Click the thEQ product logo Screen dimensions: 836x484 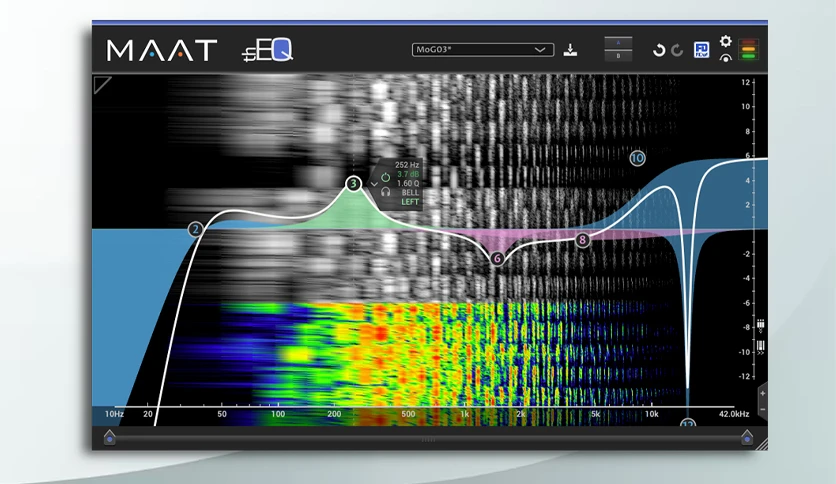click(x=267, y=50)
